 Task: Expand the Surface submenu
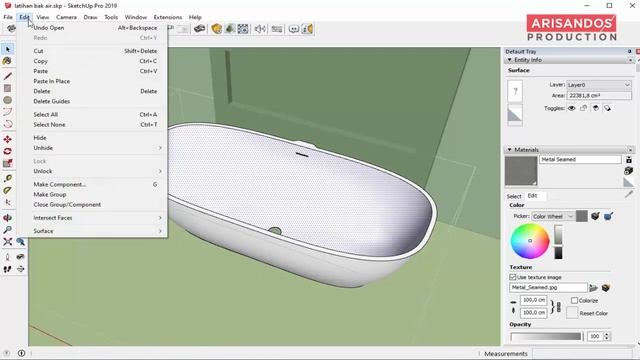(x=97, y=231)
